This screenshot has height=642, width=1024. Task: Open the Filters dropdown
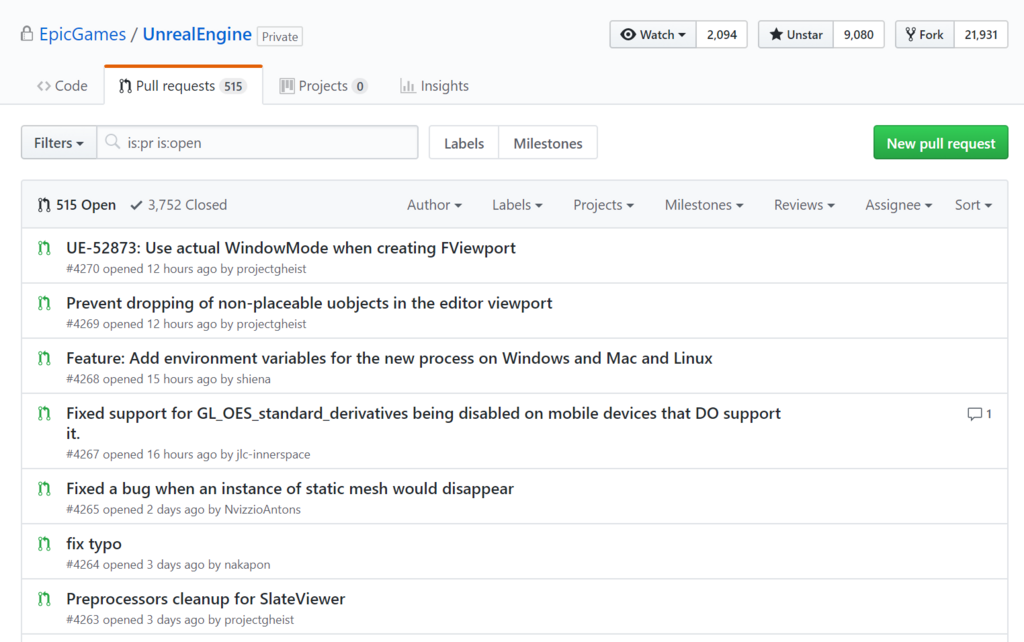pos(59,143)
